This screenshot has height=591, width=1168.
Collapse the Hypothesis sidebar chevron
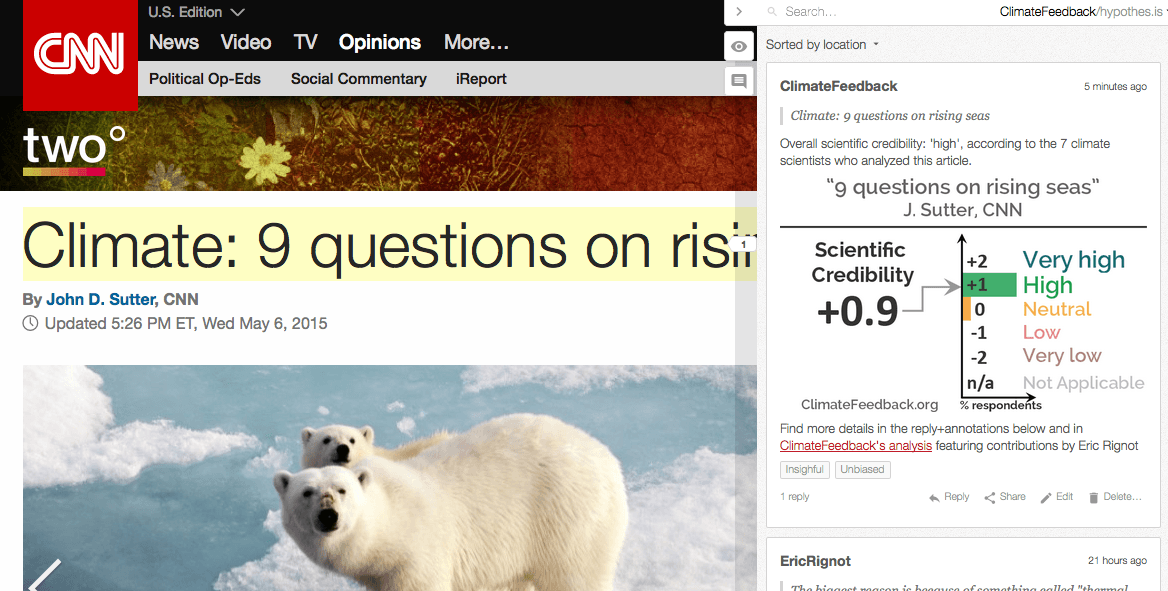[x=739, y=11]
